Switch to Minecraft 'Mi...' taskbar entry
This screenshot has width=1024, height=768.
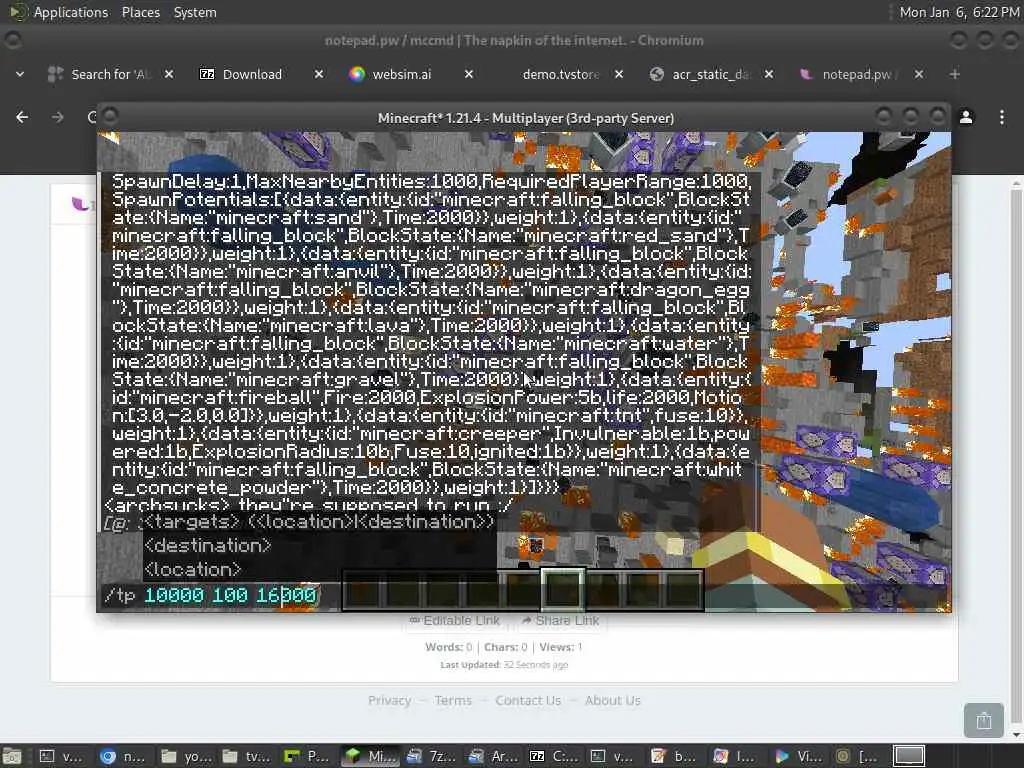pyautogui.click(x=370, y=756)
